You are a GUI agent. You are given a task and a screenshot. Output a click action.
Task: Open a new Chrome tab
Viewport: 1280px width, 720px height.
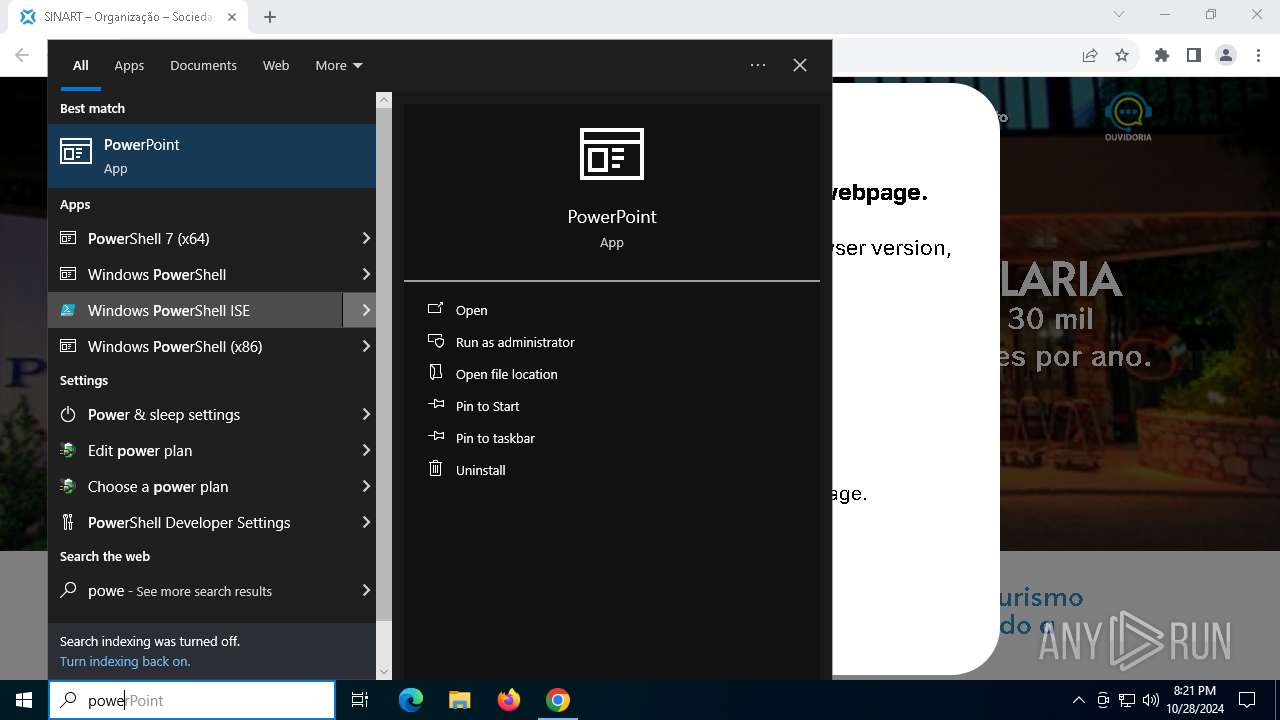(x=270, y=16)
